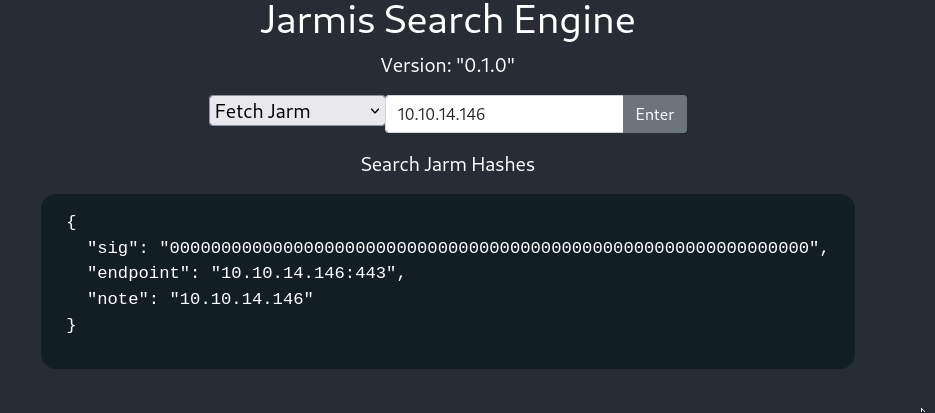
Task: Click the Version "0.1.0" text
Action: coord(448,66)
